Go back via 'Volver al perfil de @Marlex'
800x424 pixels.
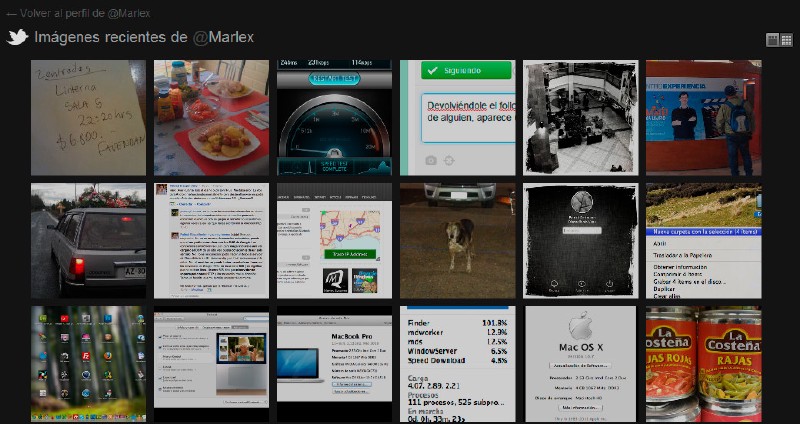point(78,13)
